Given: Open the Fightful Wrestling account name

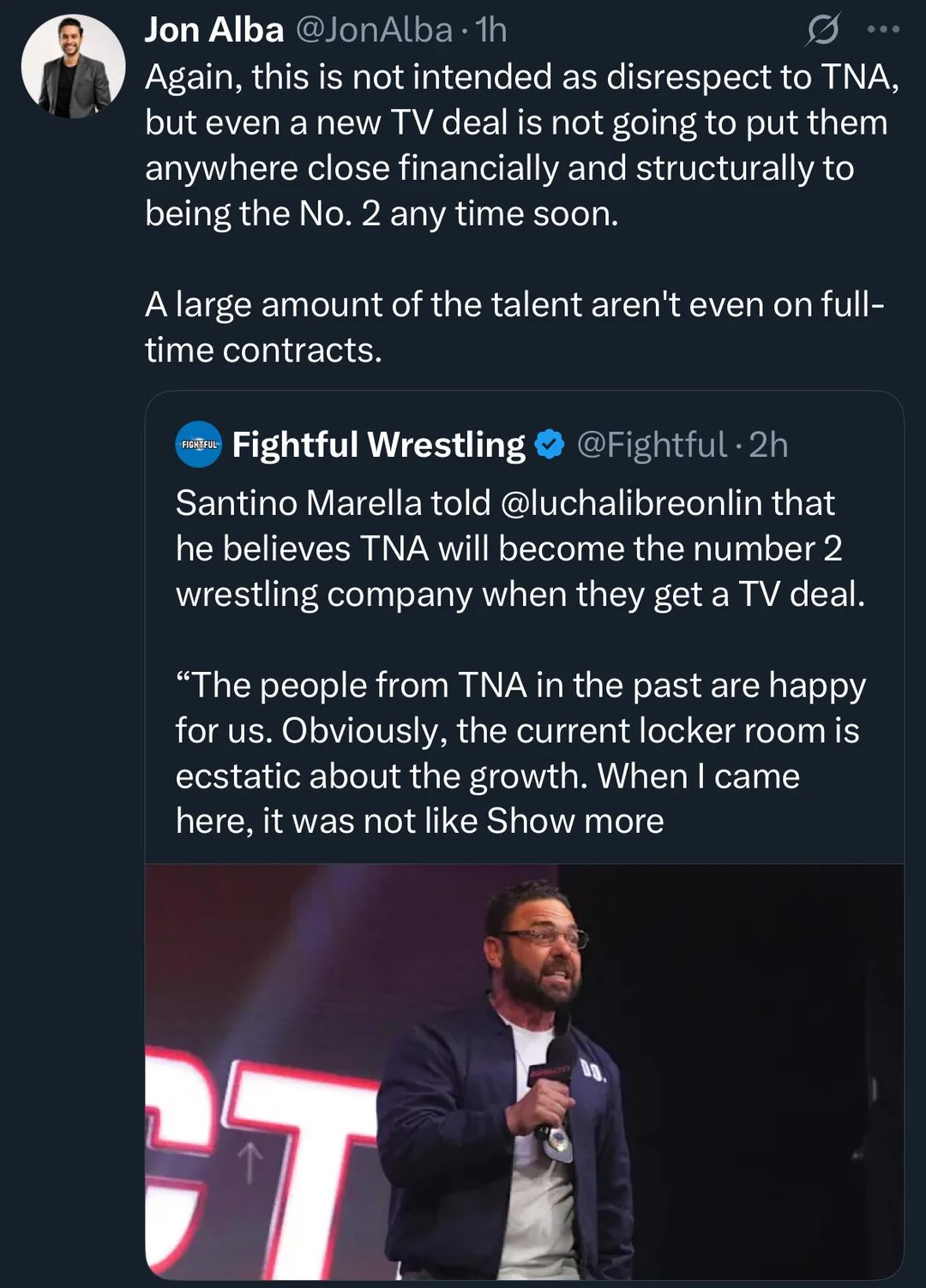Looking at the screenshot, I should [378, 445].
